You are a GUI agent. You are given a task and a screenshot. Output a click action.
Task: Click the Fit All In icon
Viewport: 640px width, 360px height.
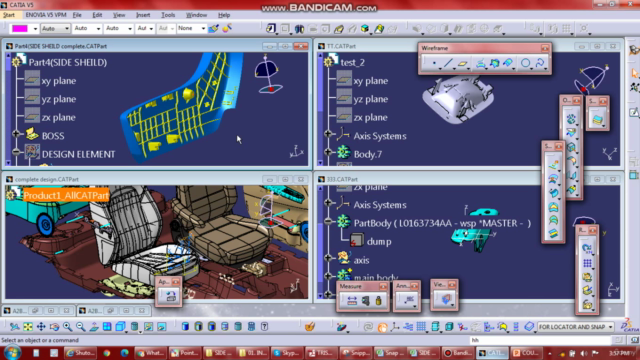point(28,327)
